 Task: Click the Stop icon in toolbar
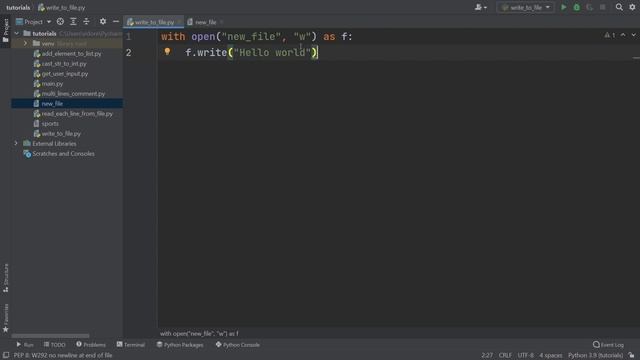[602, 7]
